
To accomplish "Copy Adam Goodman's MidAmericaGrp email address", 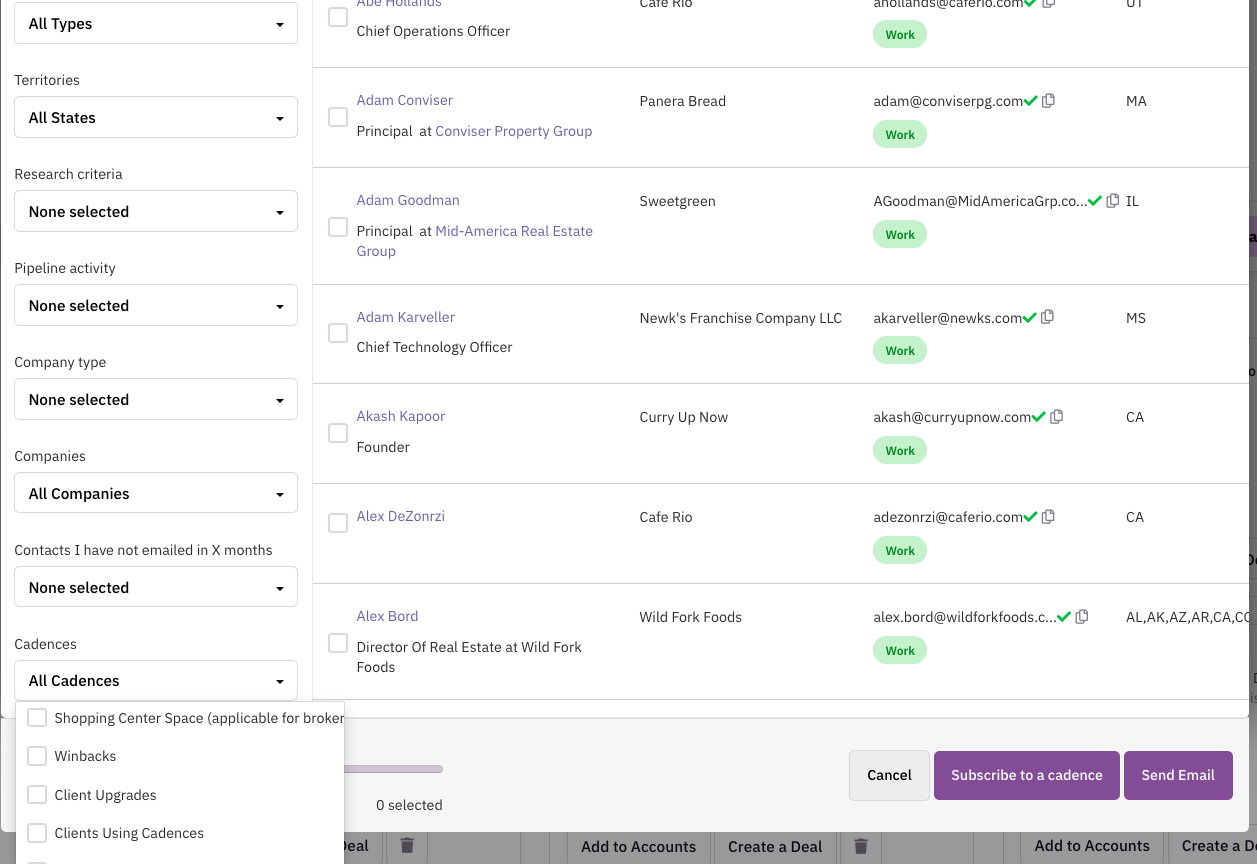I will 1113,201.
